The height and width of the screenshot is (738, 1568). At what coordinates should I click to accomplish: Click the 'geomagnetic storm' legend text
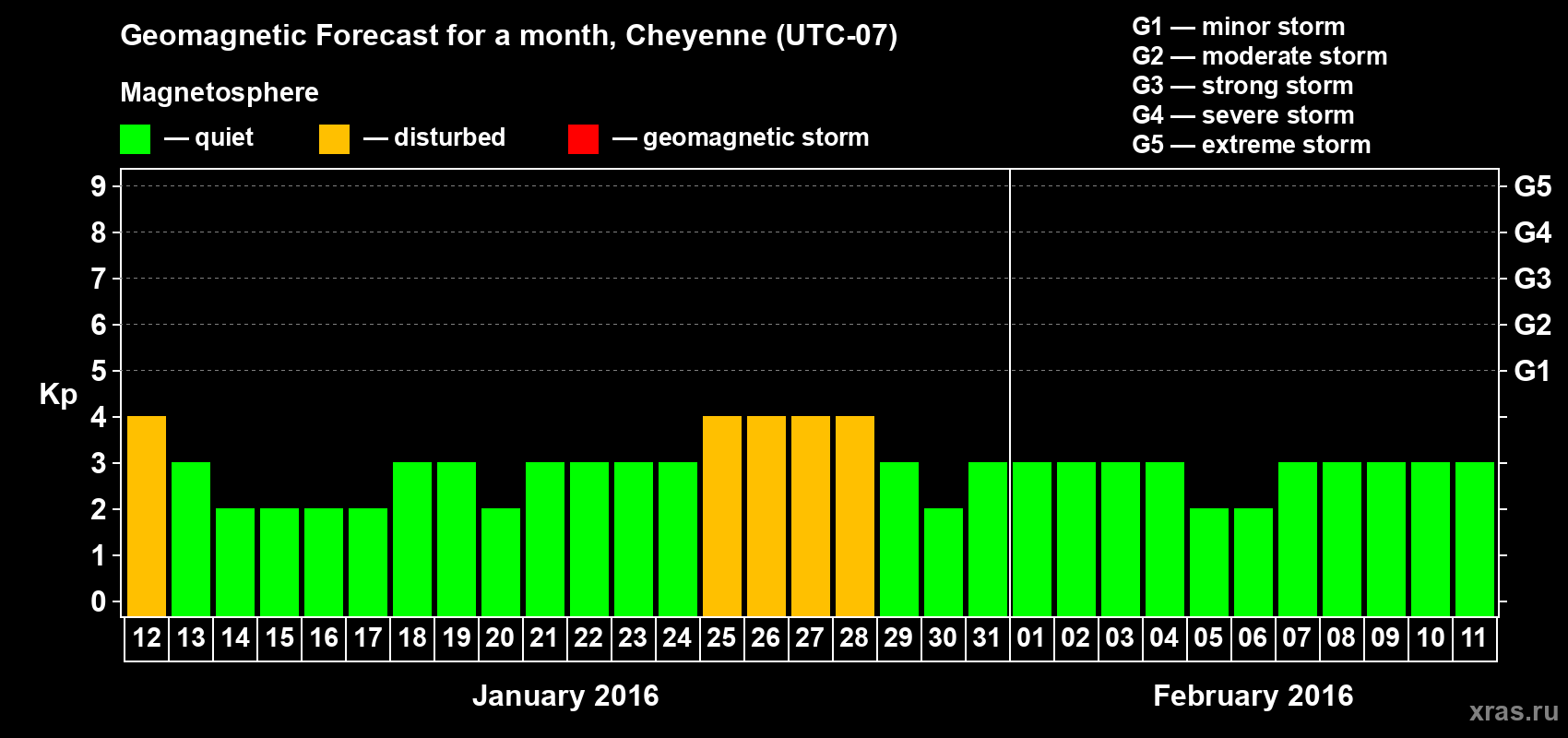point(756,138)
